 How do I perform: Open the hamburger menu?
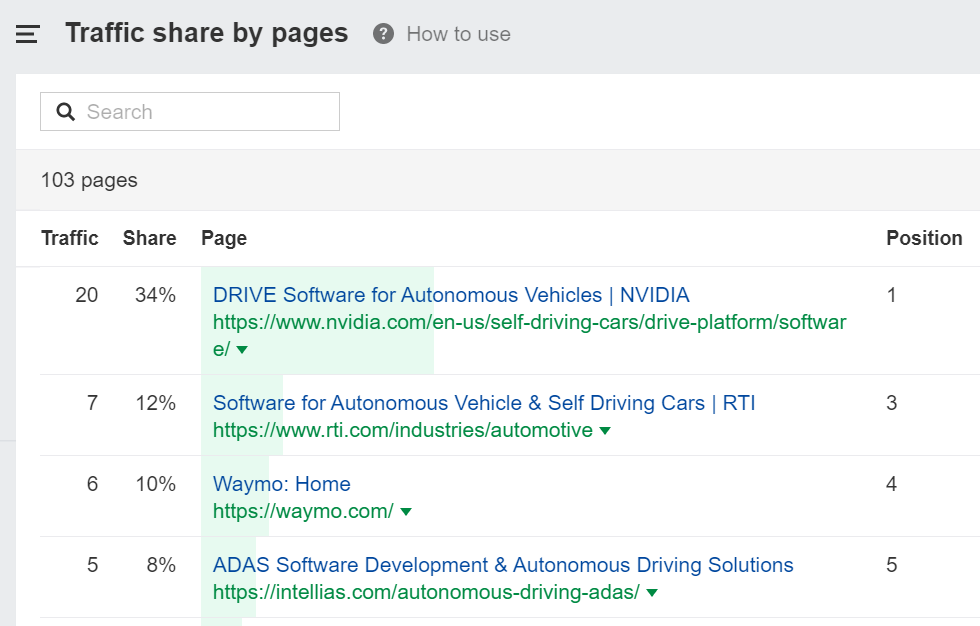pos(27,34)
